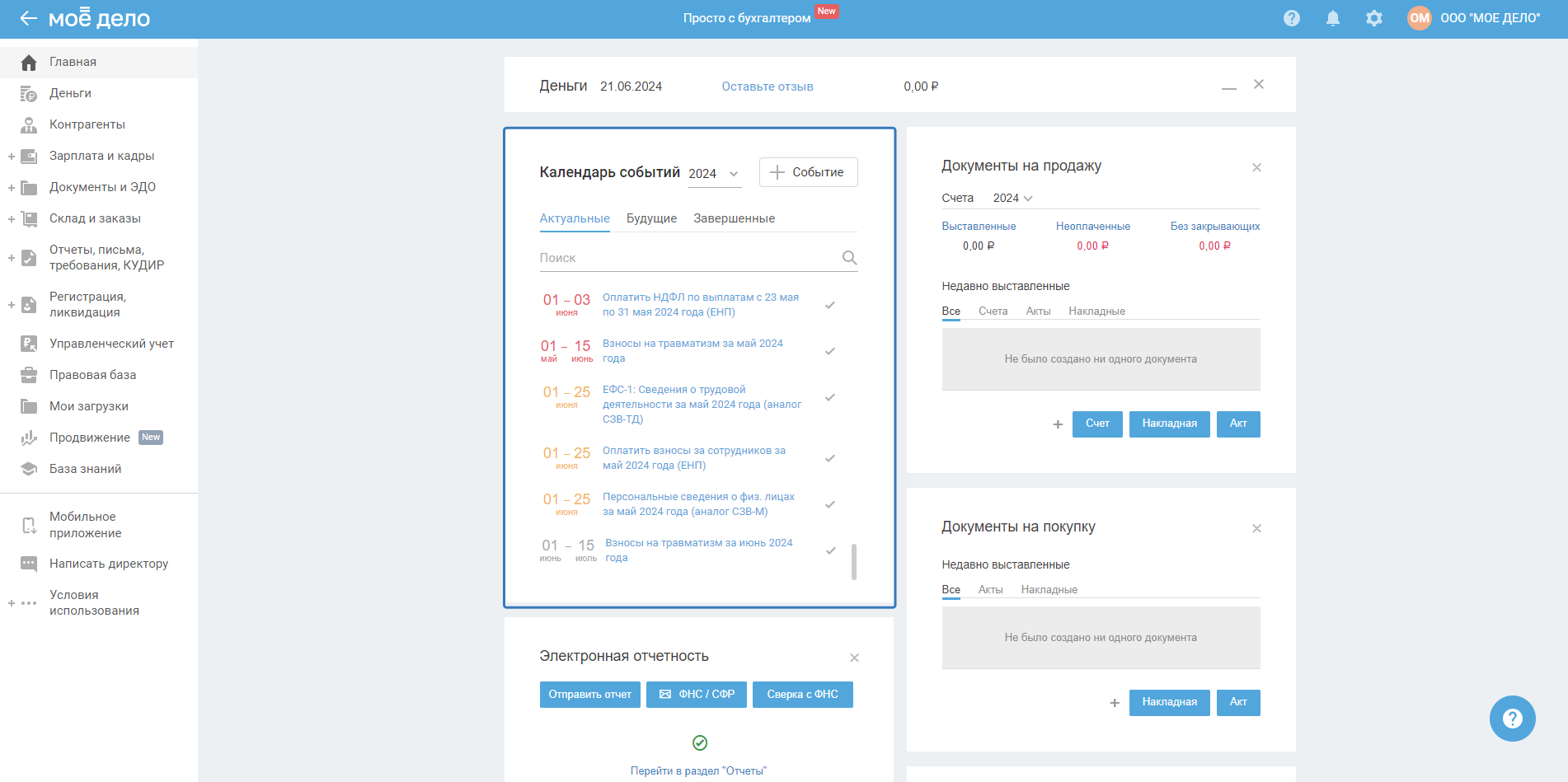Switch to the Завершенные tab
Viewport: 1568px width, 782px height.
[734, 218]
